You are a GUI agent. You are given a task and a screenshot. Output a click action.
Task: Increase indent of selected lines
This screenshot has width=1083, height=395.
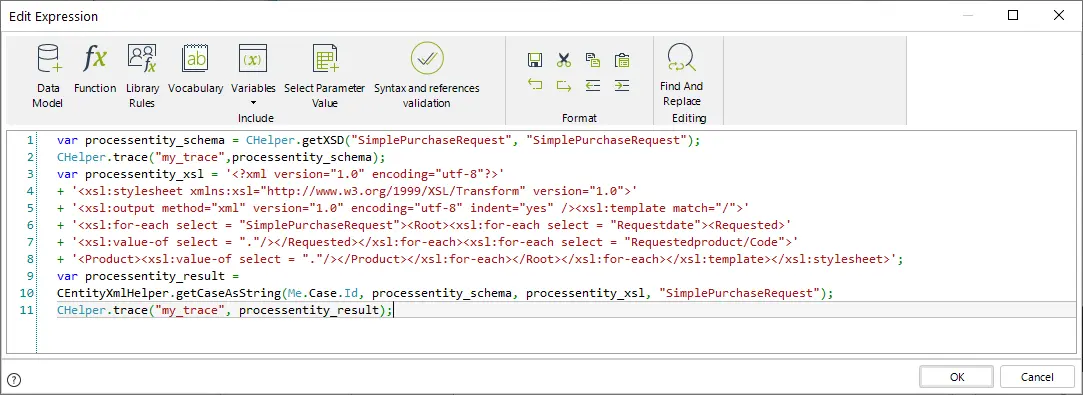622,86
